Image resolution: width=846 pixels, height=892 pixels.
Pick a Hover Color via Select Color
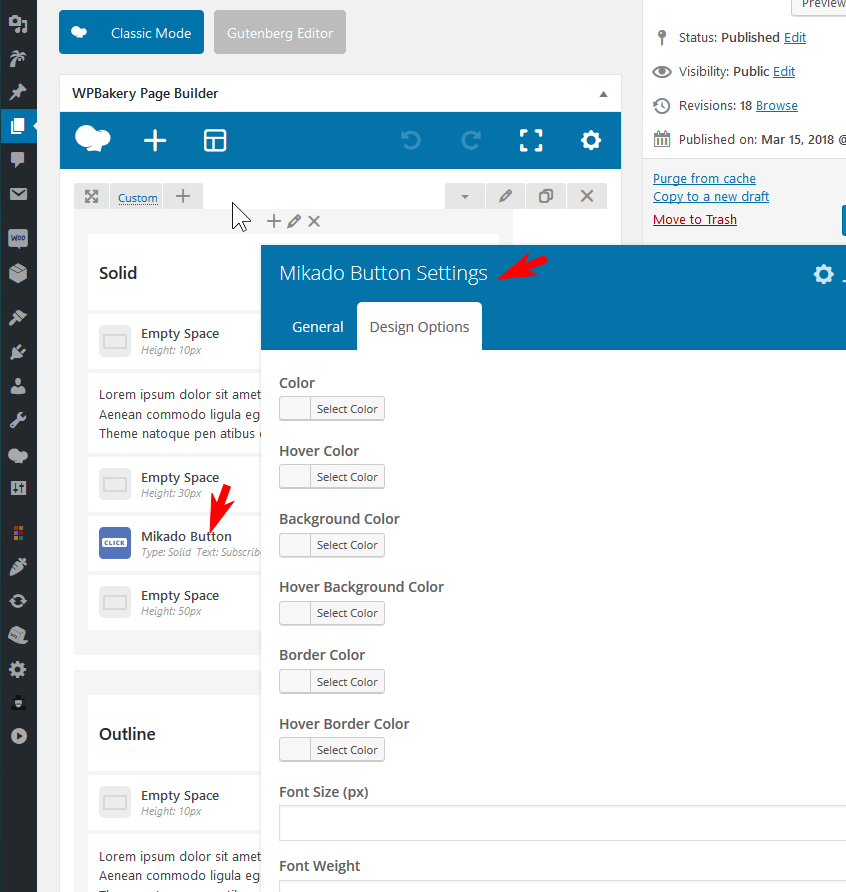click(332, 477)
